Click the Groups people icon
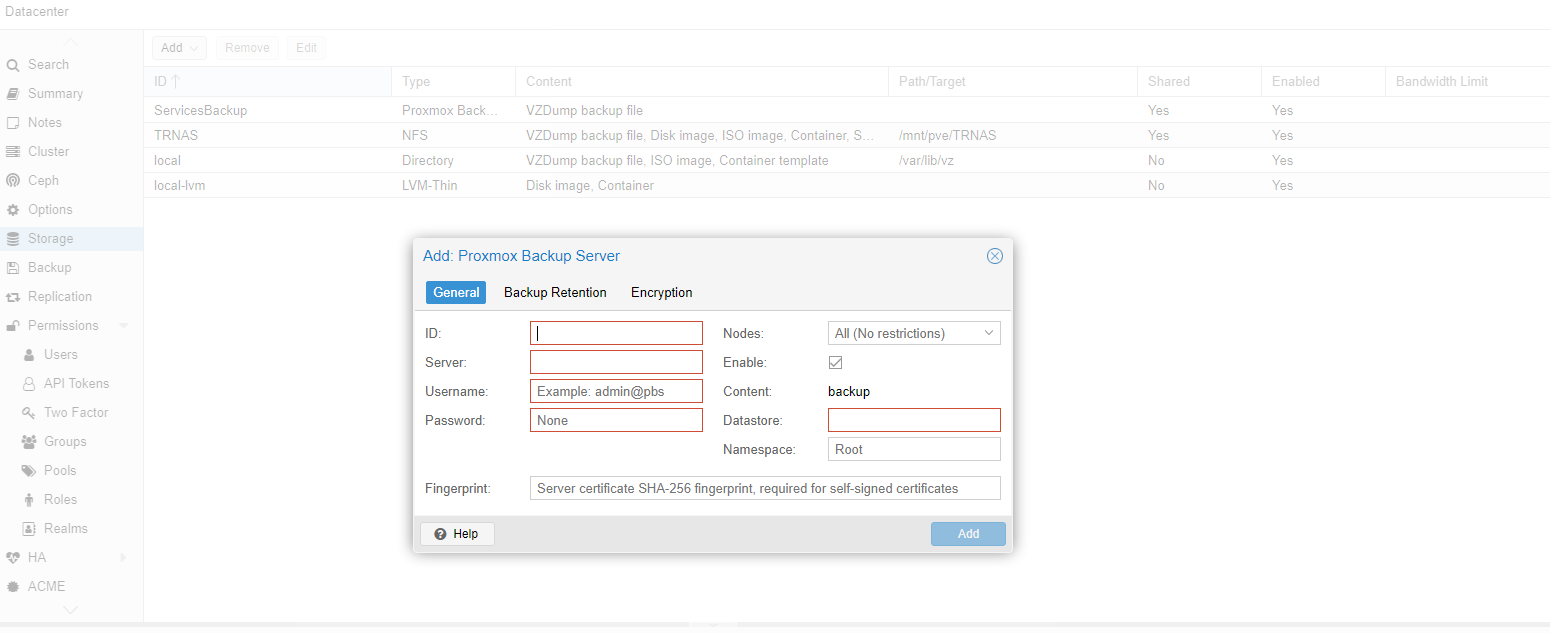This screenshot has height=633, width=1550. tap(29, 442)
